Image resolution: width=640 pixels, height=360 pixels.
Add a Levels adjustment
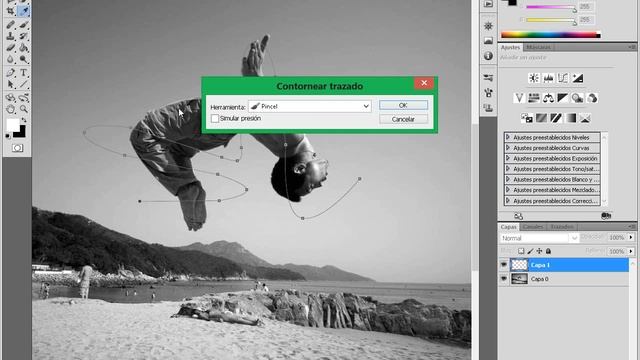548,78
